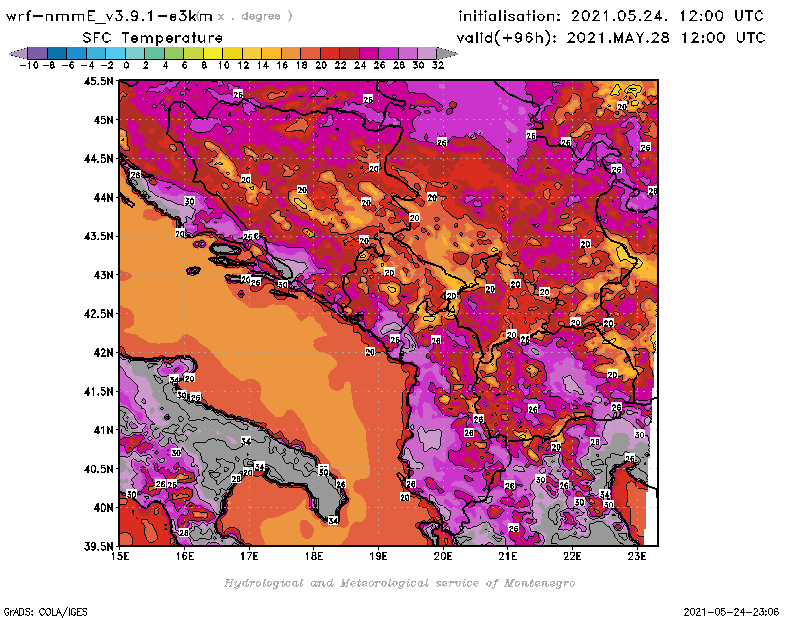The width and height of the screenshot is (800, 618).
Task: Click the legend swatch between 4 and 6
Action: (x=174, y=53)
